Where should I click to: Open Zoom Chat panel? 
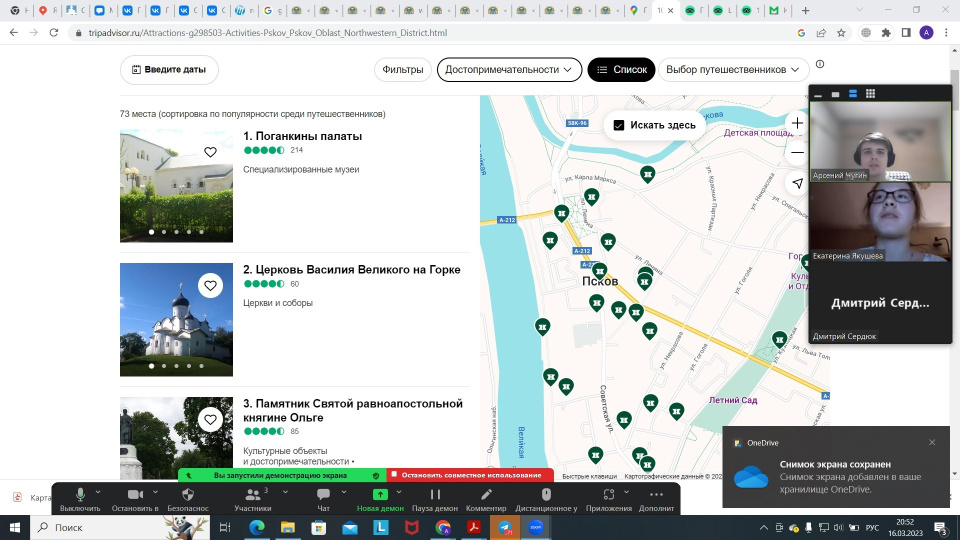[323, 495]
